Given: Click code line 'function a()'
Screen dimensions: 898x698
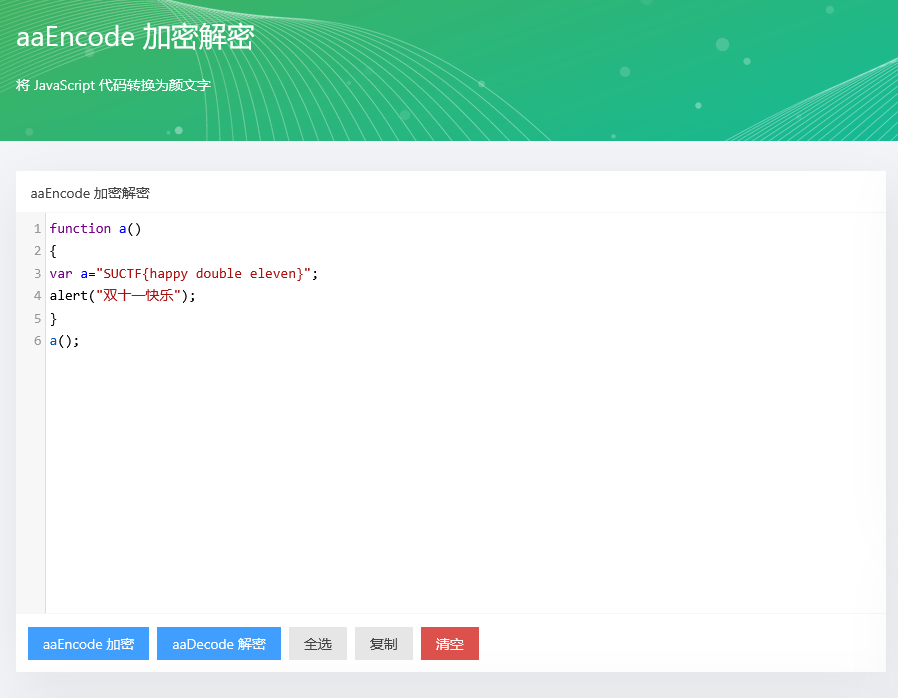Looking at the screenshot, I should tap(95, 228).
